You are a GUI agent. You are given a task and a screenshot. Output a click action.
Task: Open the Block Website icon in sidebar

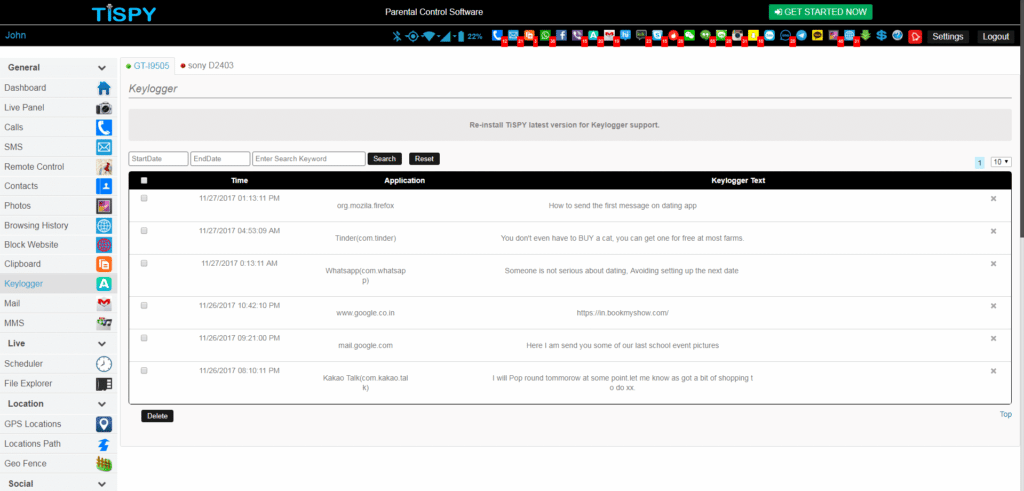point(104,245)
